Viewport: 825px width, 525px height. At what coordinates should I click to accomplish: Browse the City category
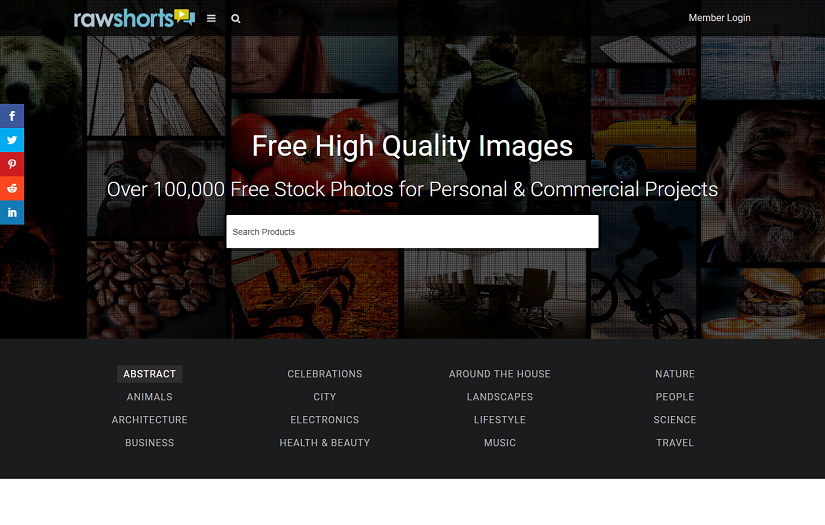pyautogui.click(x=325, y=397)
